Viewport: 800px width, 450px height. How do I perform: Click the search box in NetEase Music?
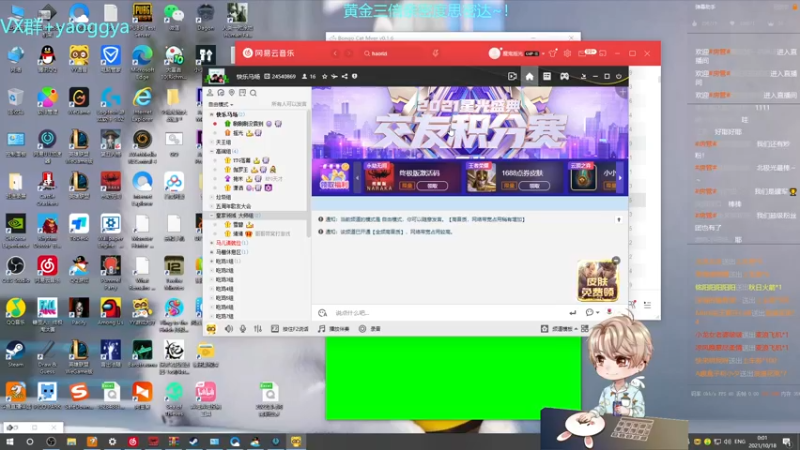tap(393, 54)
